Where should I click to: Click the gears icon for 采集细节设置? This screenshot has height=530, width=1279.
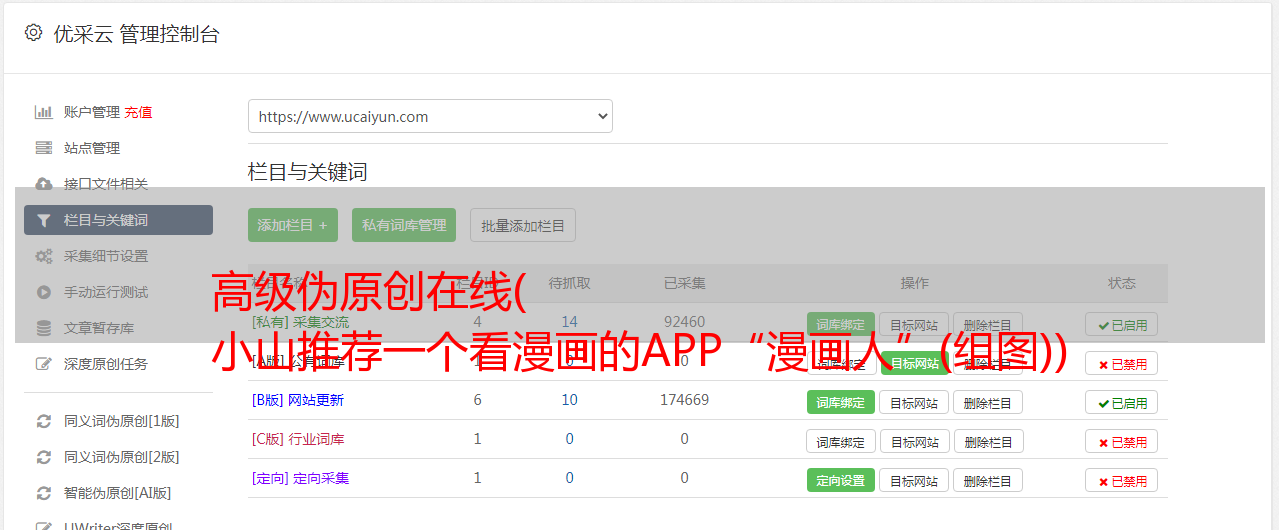pyautogui.click(x=44, y=256)
